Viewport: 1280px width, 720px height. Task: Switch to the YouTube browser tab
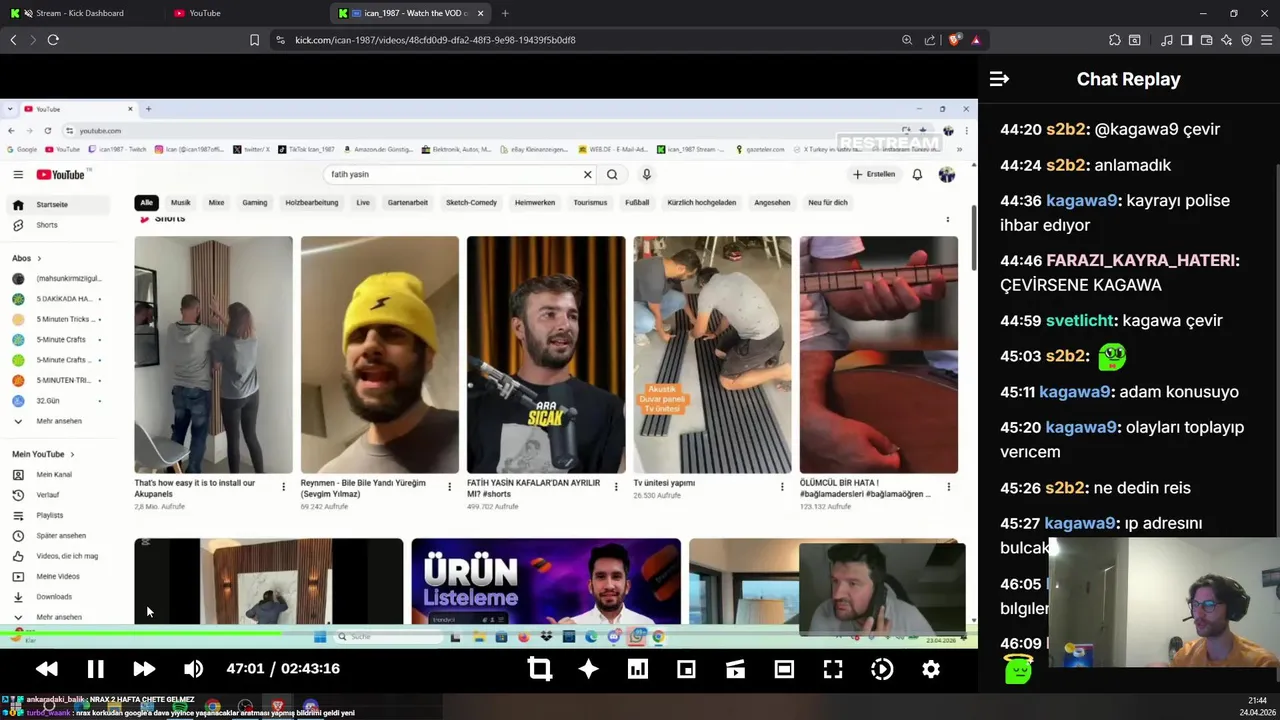tap(204, 13)
